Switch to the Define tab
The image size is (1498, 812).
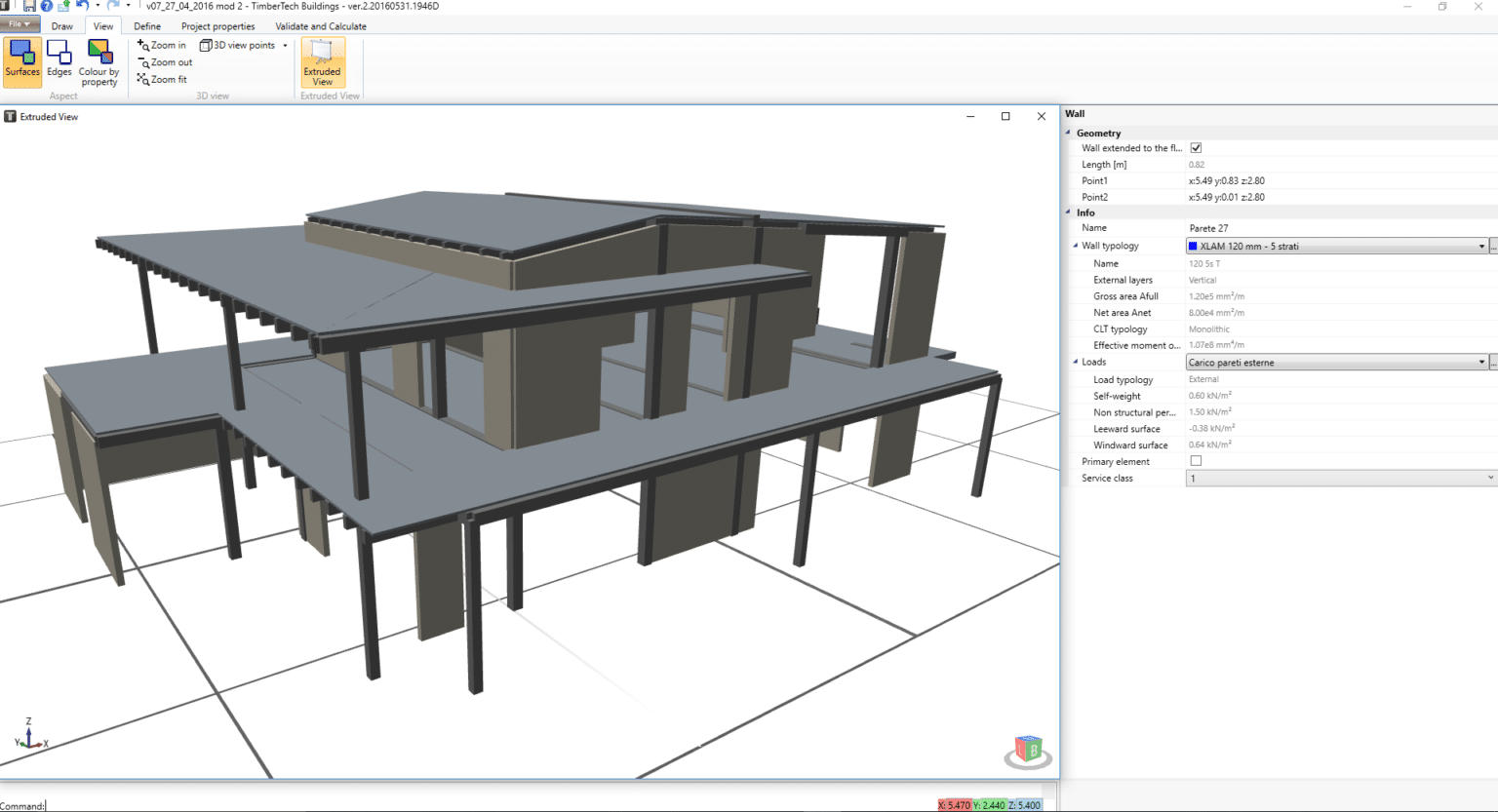tap(146, 26)
